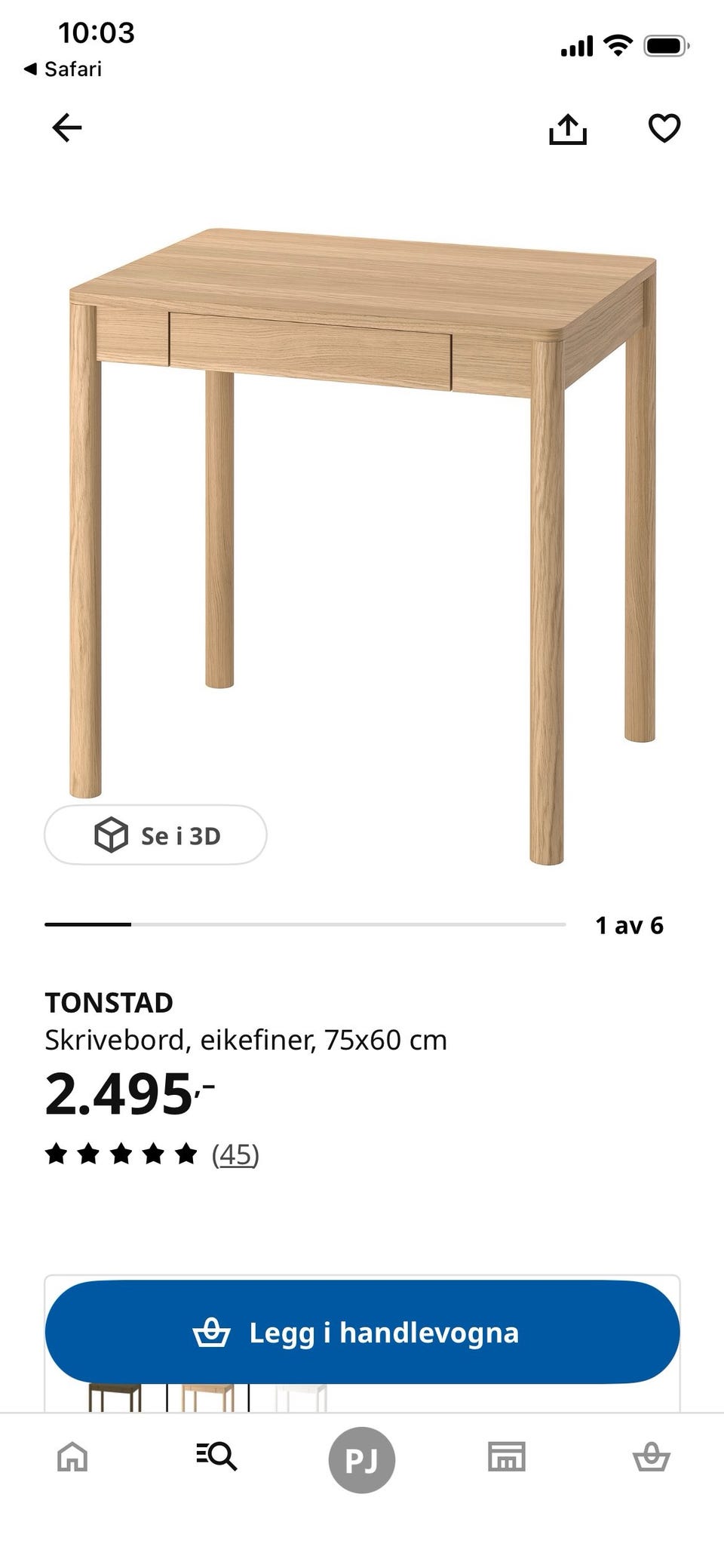Open the search and browse tab
The height and width of the screenshot is (1568, 724).
click(216, 1456)
